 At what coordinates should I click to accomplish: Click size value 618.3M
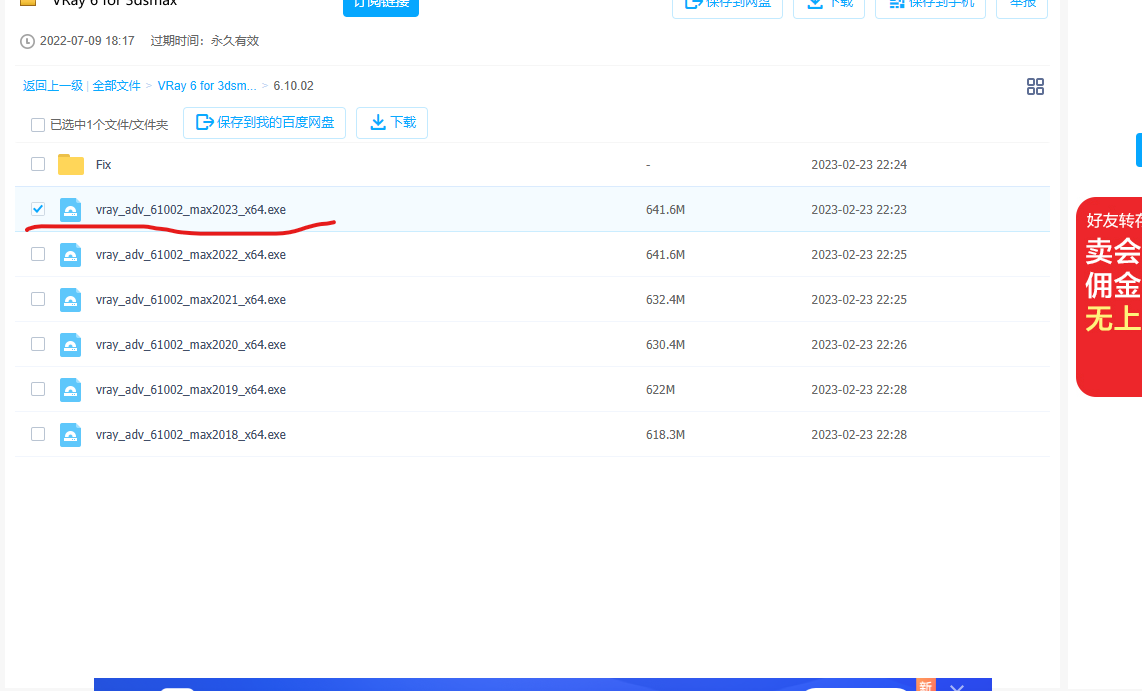click(x=665, y=435)
